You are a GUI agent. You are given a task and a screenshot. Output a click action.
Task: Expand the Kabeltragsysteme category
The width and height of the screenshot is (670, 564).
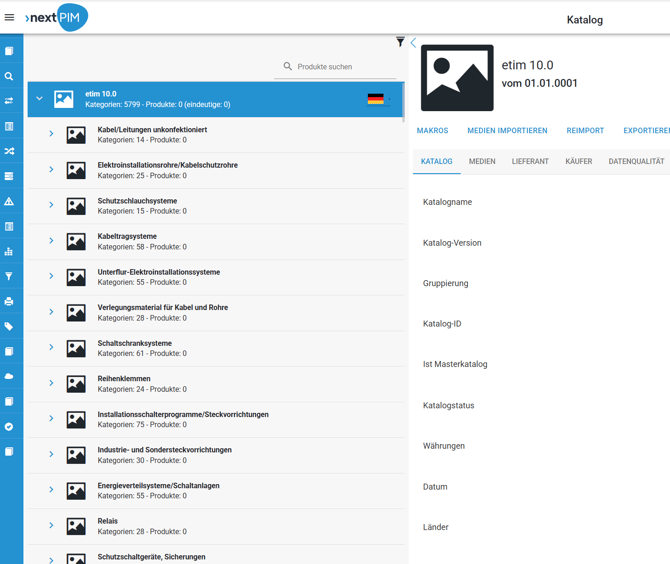coord(51,241)
